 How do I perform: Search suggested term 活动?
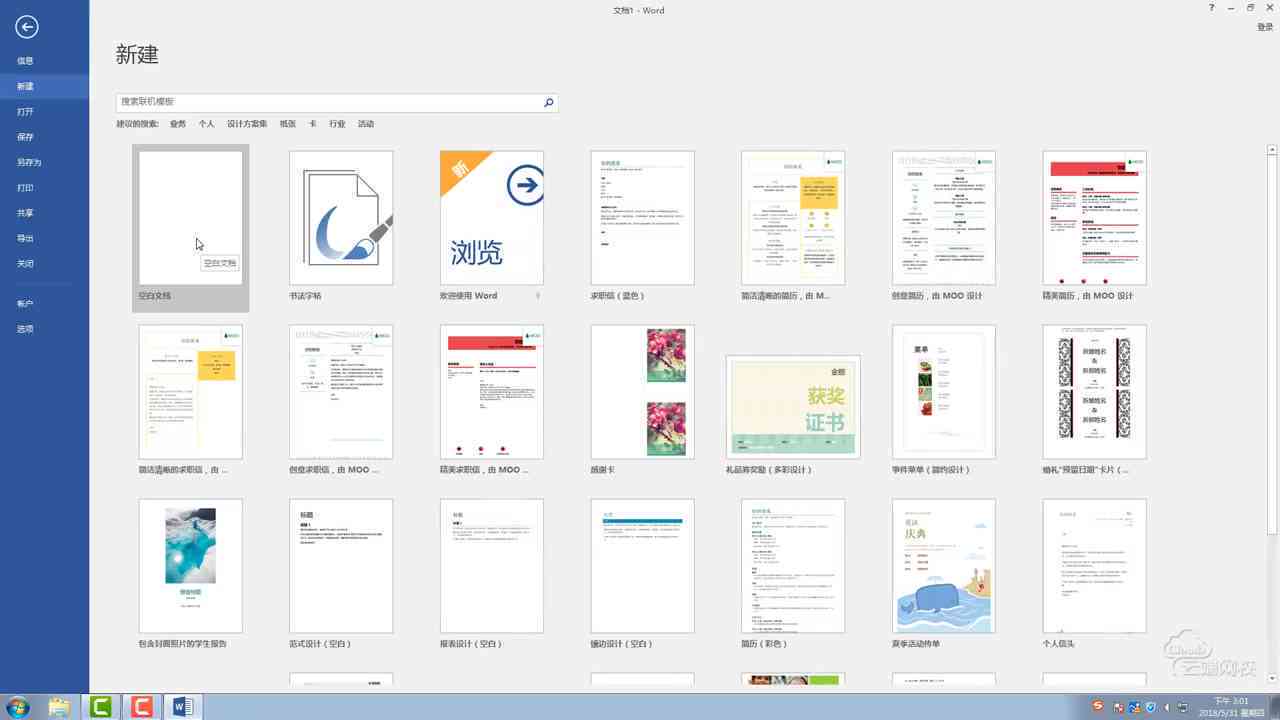click(366, 124)
